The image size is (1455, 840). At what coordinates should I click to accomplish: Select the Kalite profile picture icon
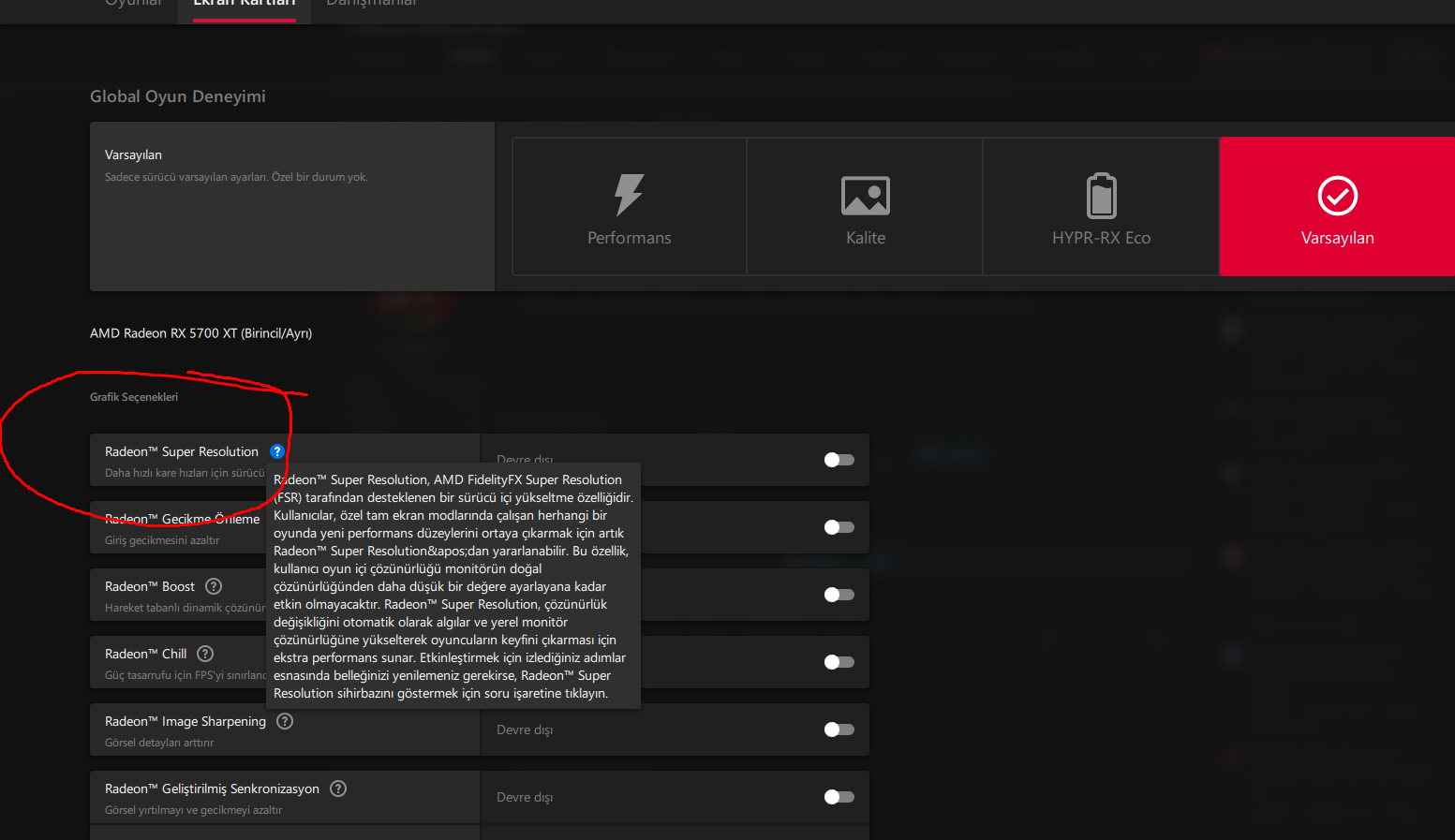pyautogui.click(x=866, y=196)
